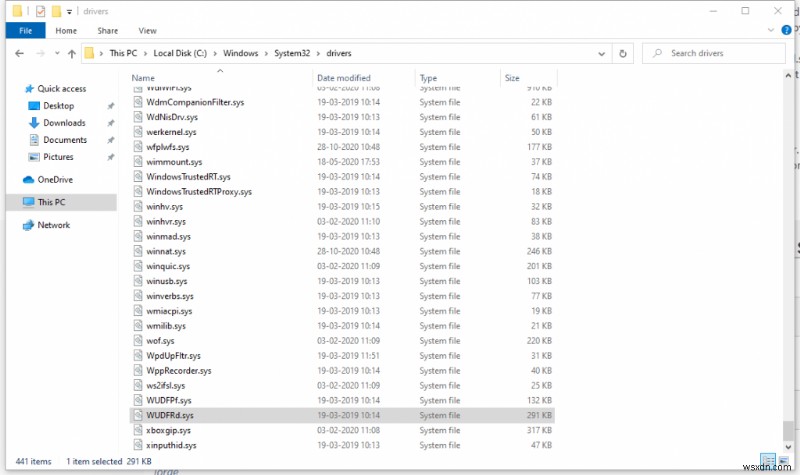Viewport: 800px width, 475px height.
Task: Expand chevron after System32 in breadcrumb
Action: (x=318, y=53)
